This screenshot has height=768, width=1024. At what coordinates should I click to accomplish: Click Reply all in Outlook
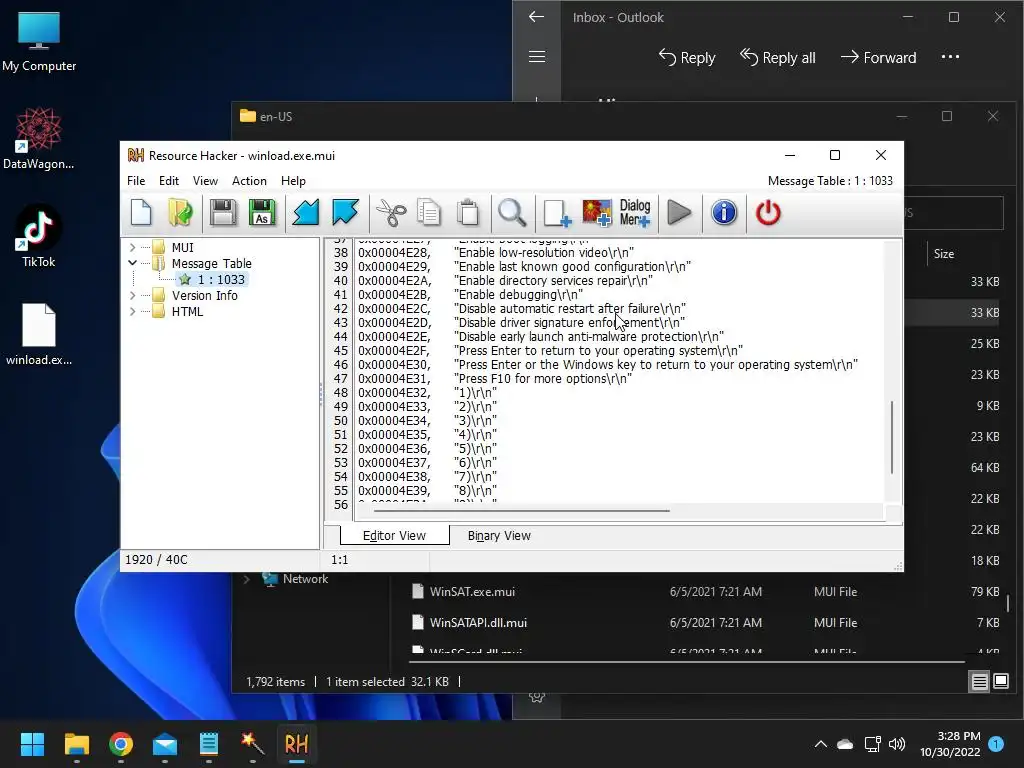click(778, 57)
